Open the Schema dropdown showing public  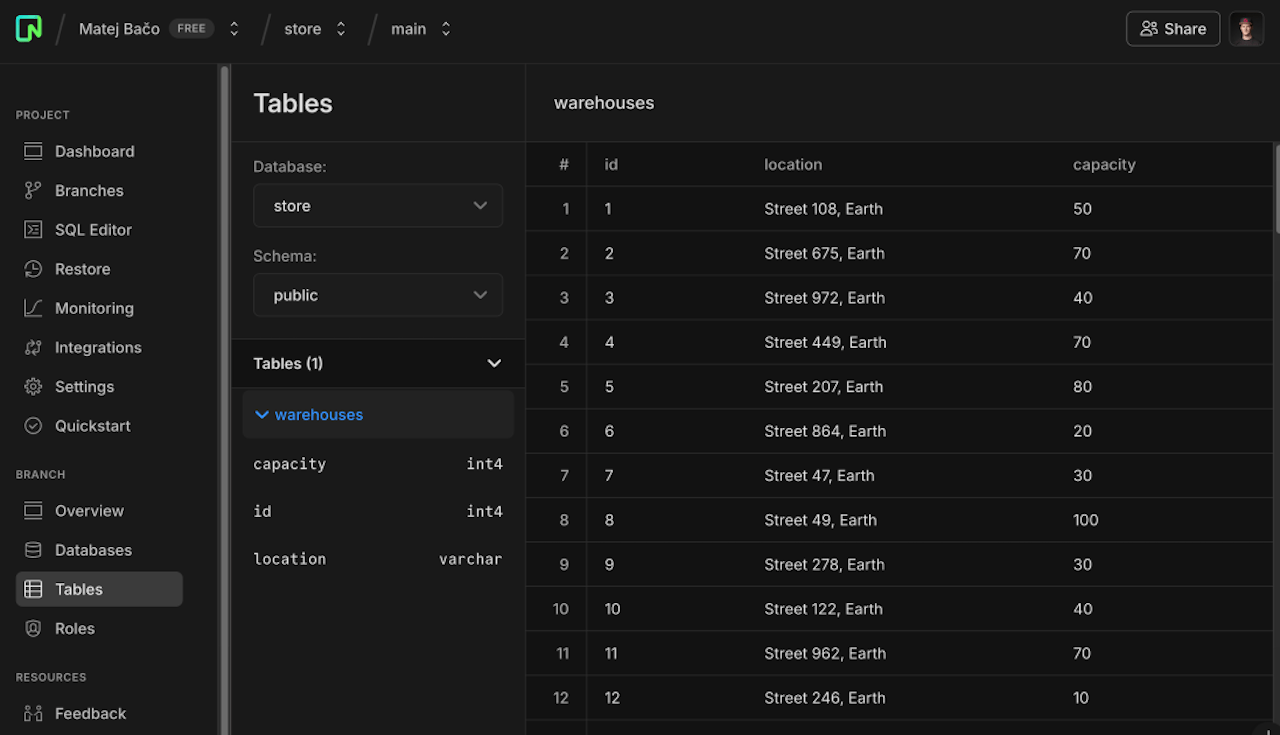[x=377, y=295]
